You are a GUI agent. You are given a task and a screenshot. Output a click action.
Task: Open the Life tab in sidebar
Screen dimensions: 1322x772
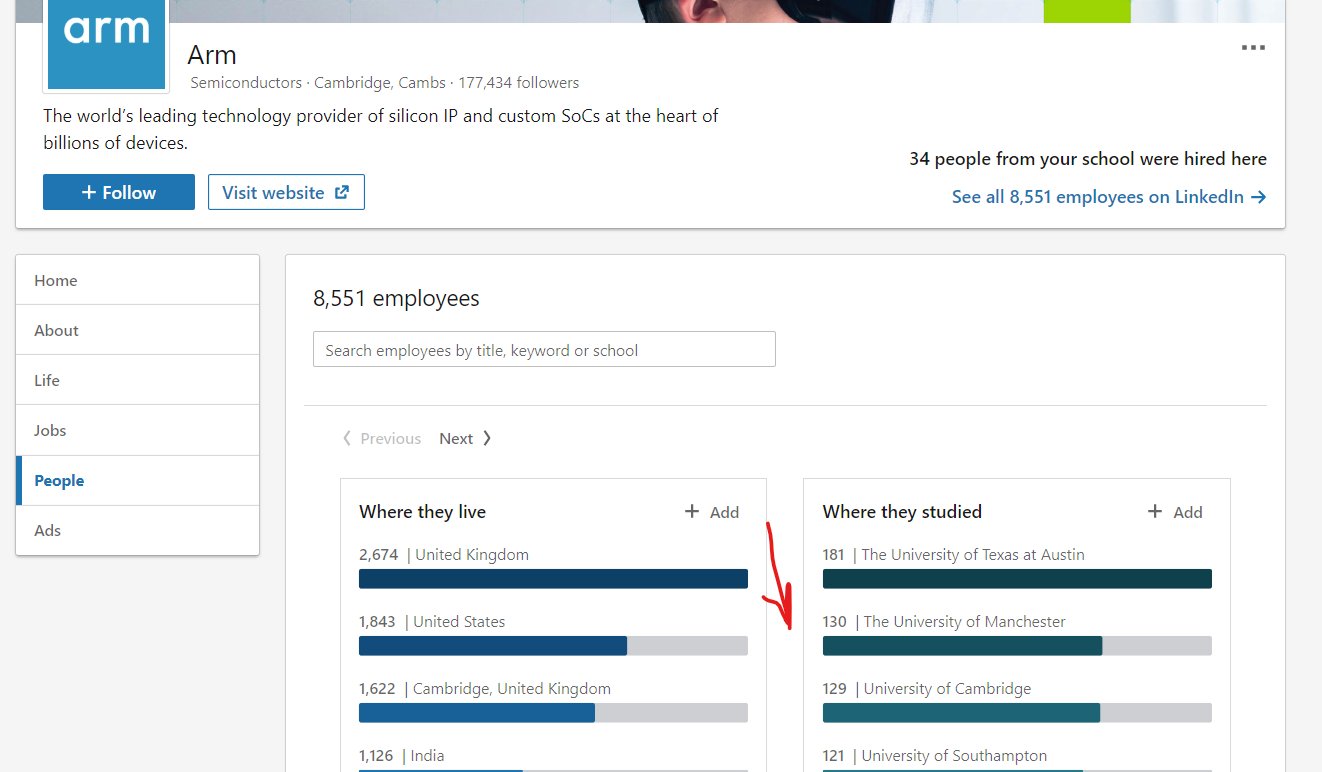pyautogui.click(x=138, y=380)
